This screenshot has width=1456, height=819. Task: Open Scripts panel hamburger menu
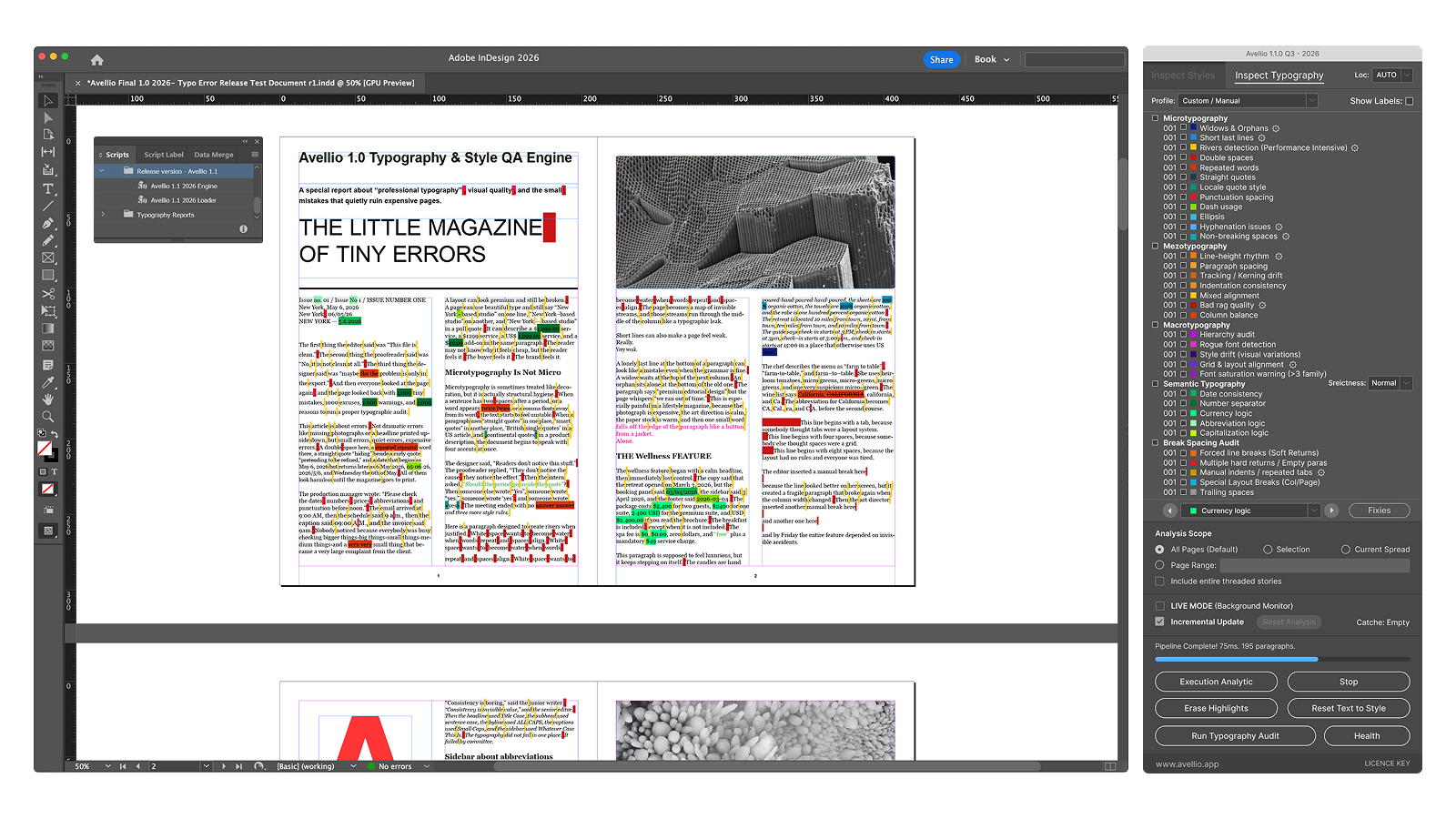tap(255, 155)
